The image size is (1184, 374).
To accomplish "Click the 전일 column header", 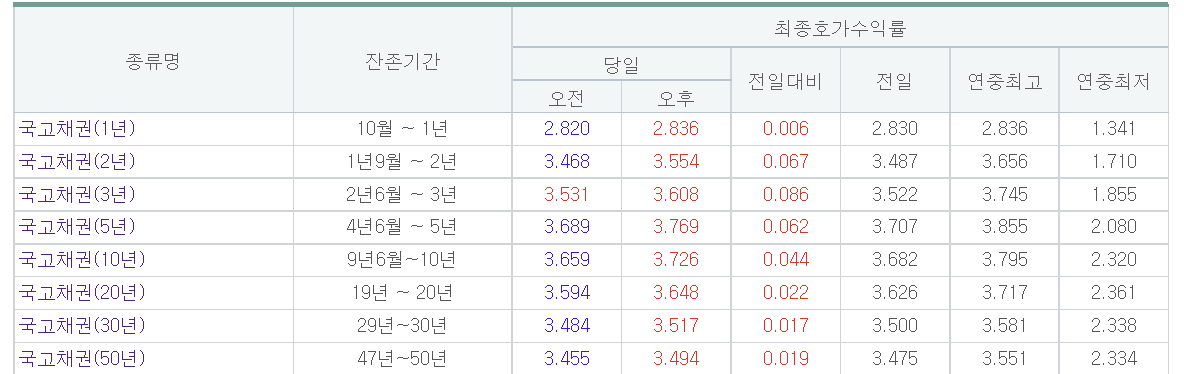I will [895, 81].
